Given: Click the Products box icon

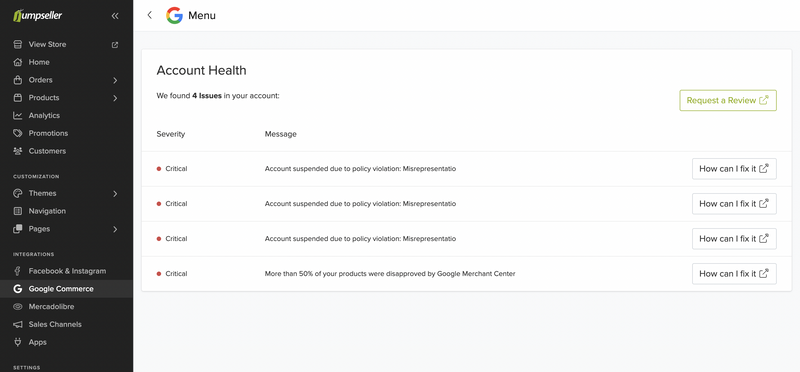Looking at the screenshot, I should [18, 97].
